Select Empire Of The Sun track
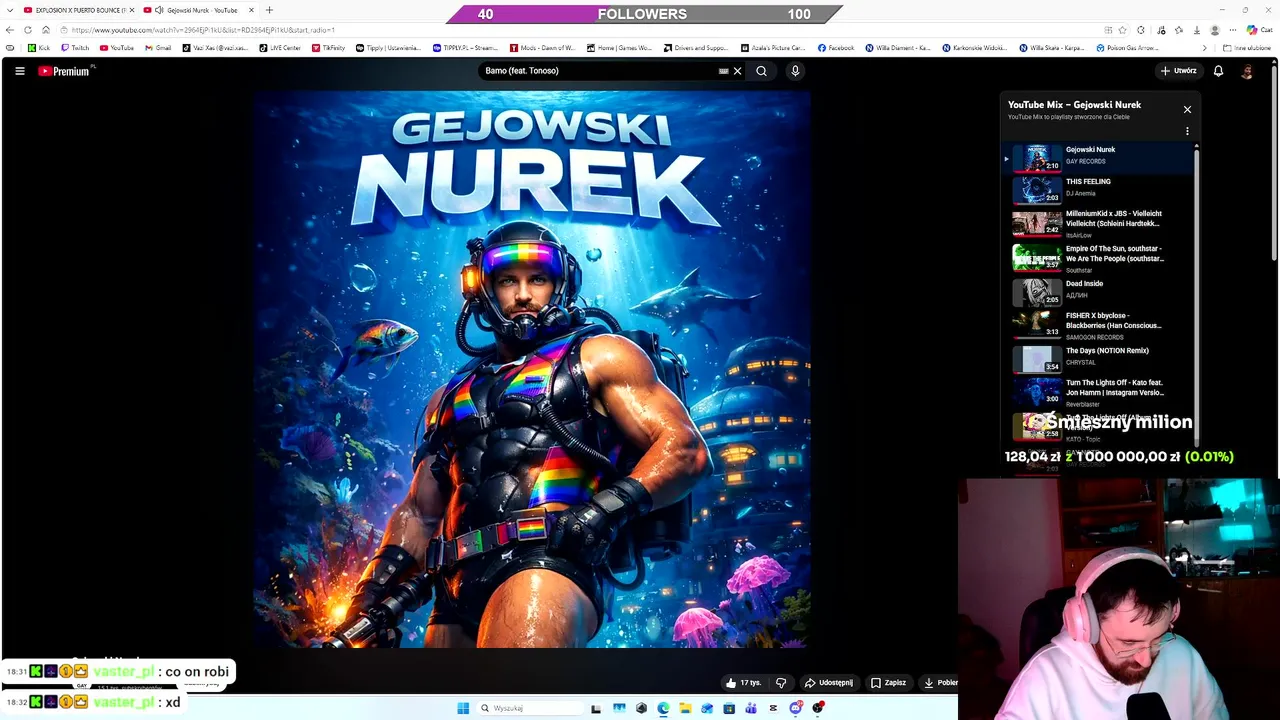Viewport: 1280px width, 720px height. (1098, 258)
